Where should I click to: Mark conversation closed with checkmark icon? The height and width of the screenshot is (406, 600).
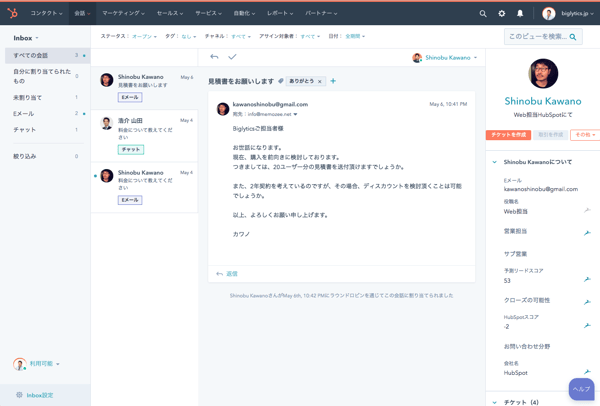click(x=232, y=57)
